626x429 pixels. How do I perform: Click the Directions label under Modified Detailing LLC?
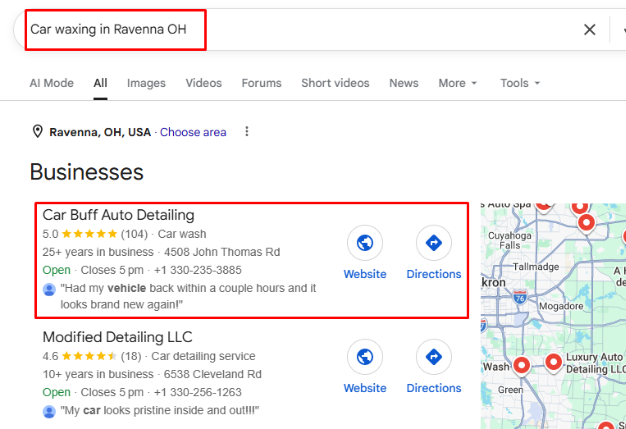click(434, 388)
